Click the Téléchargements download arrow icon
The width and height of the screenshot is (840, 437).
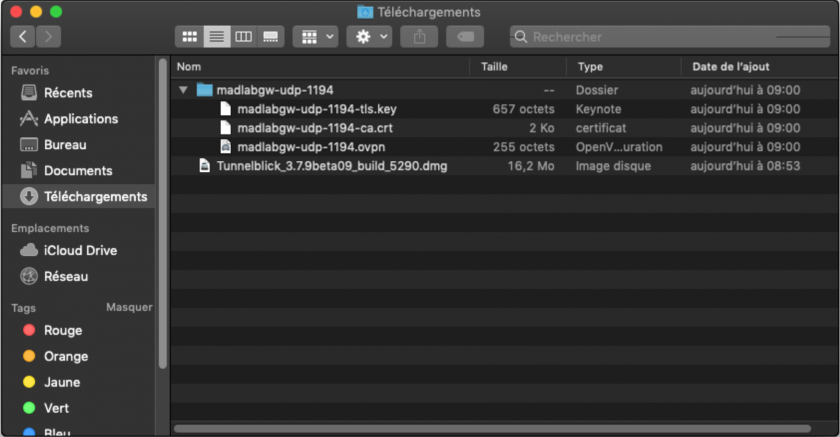(x=29, y=197)
